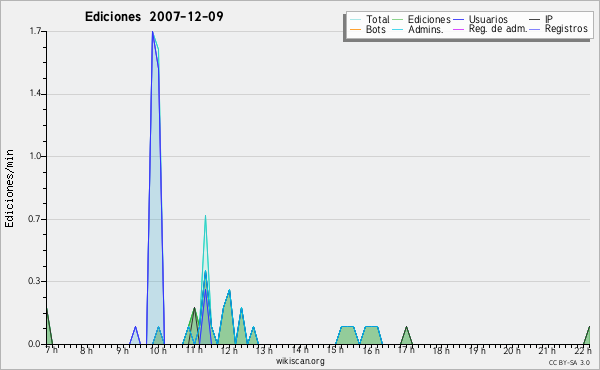Click the '12 h' x-axis label
The height and width of the screenshot is (370, 600).
point(229,350)
